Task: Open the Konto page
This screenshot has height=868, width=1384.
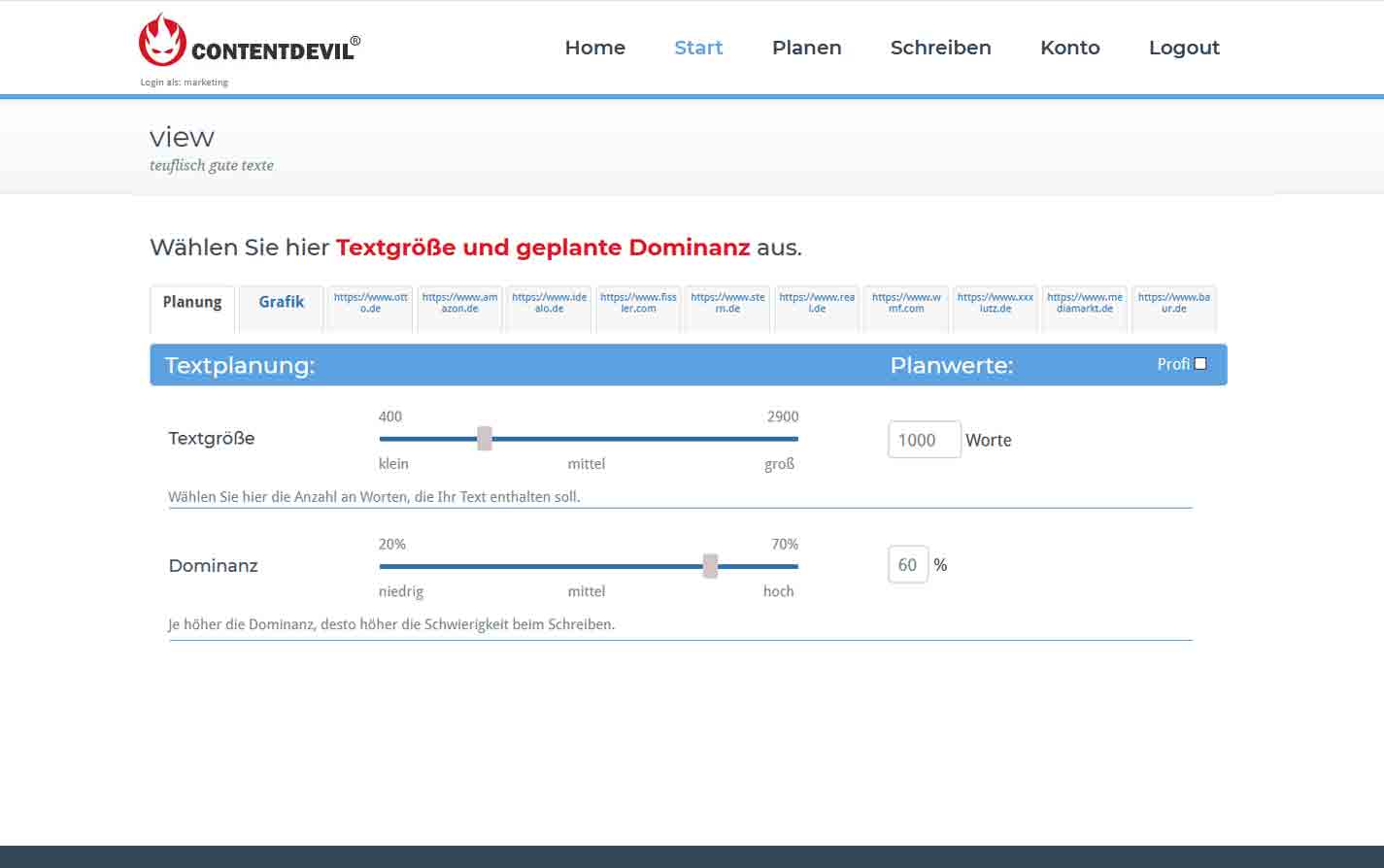Action: (x=1069, y=48)
